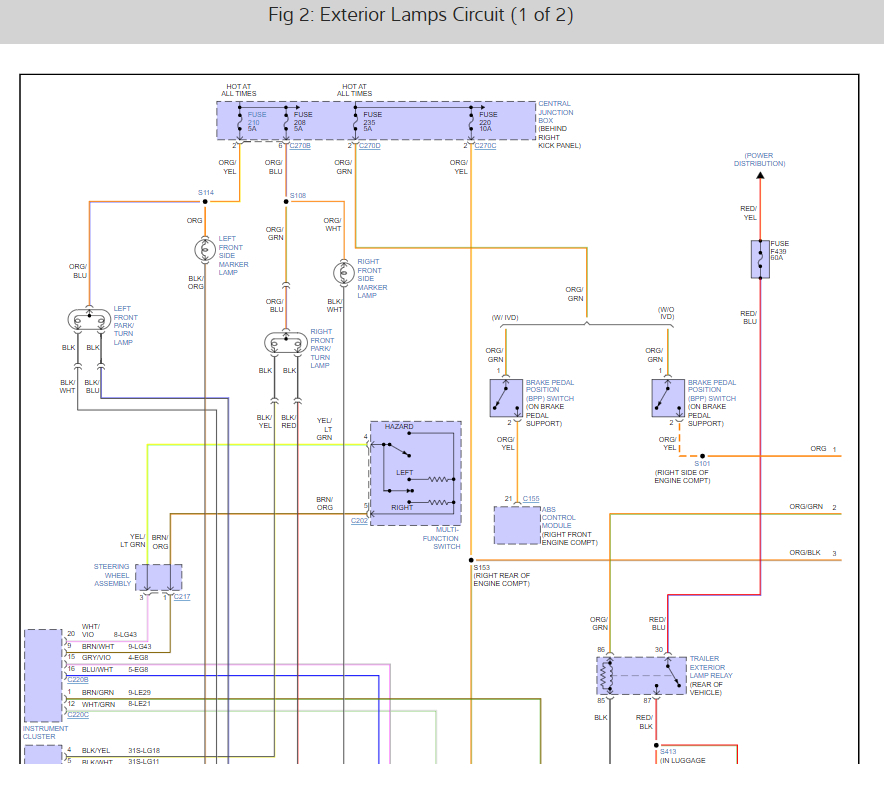
Task: Click the Right Front Park/Turn Lamp symbol
Action: (287, 341)
